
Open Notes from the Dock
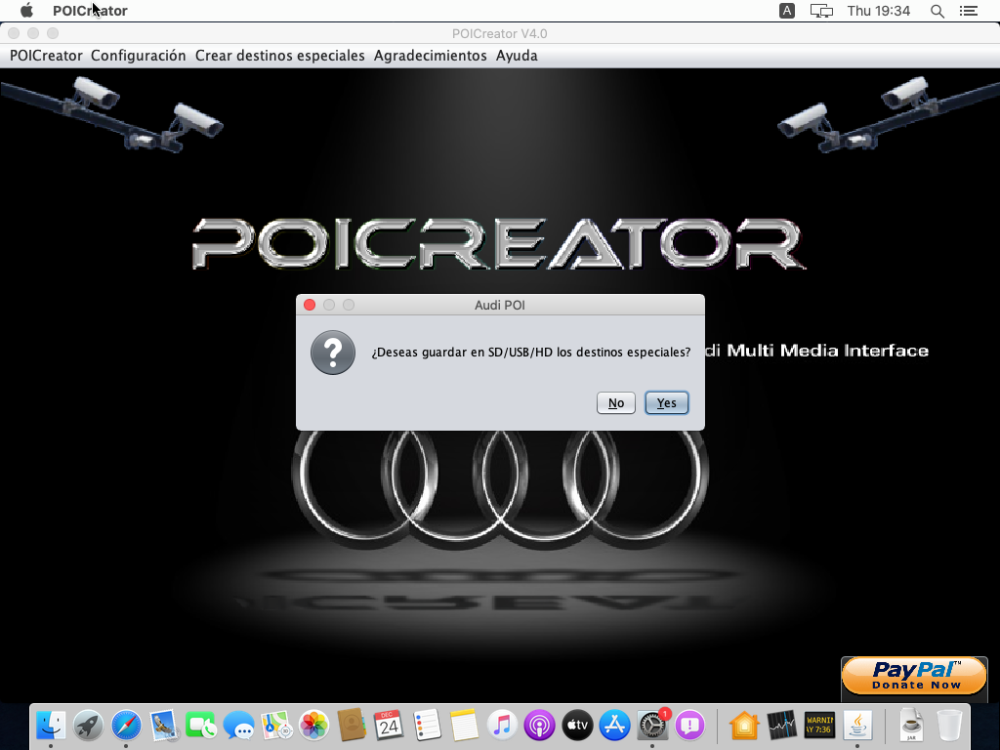pyautogui.click(x=464, y=725)
